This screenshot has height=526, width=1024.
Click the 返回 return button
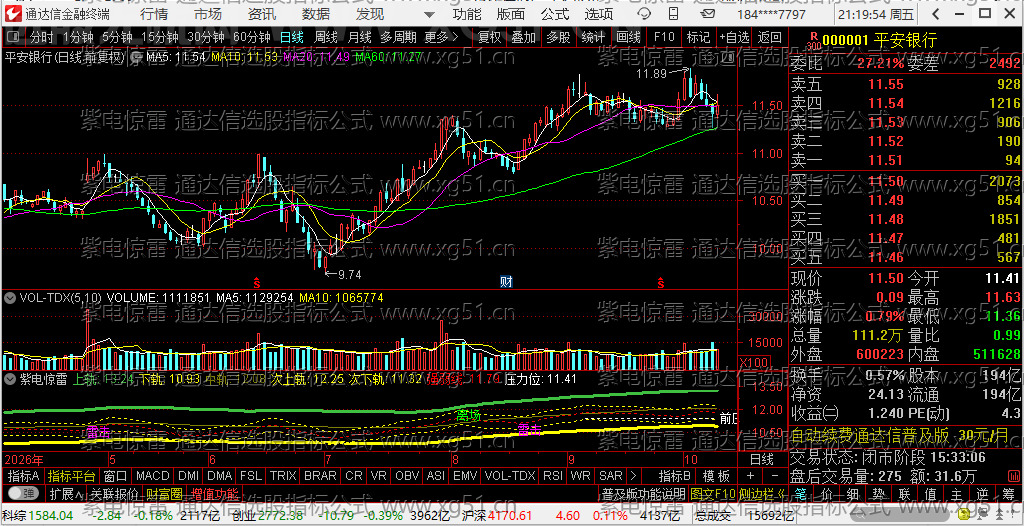pos(770,37)
